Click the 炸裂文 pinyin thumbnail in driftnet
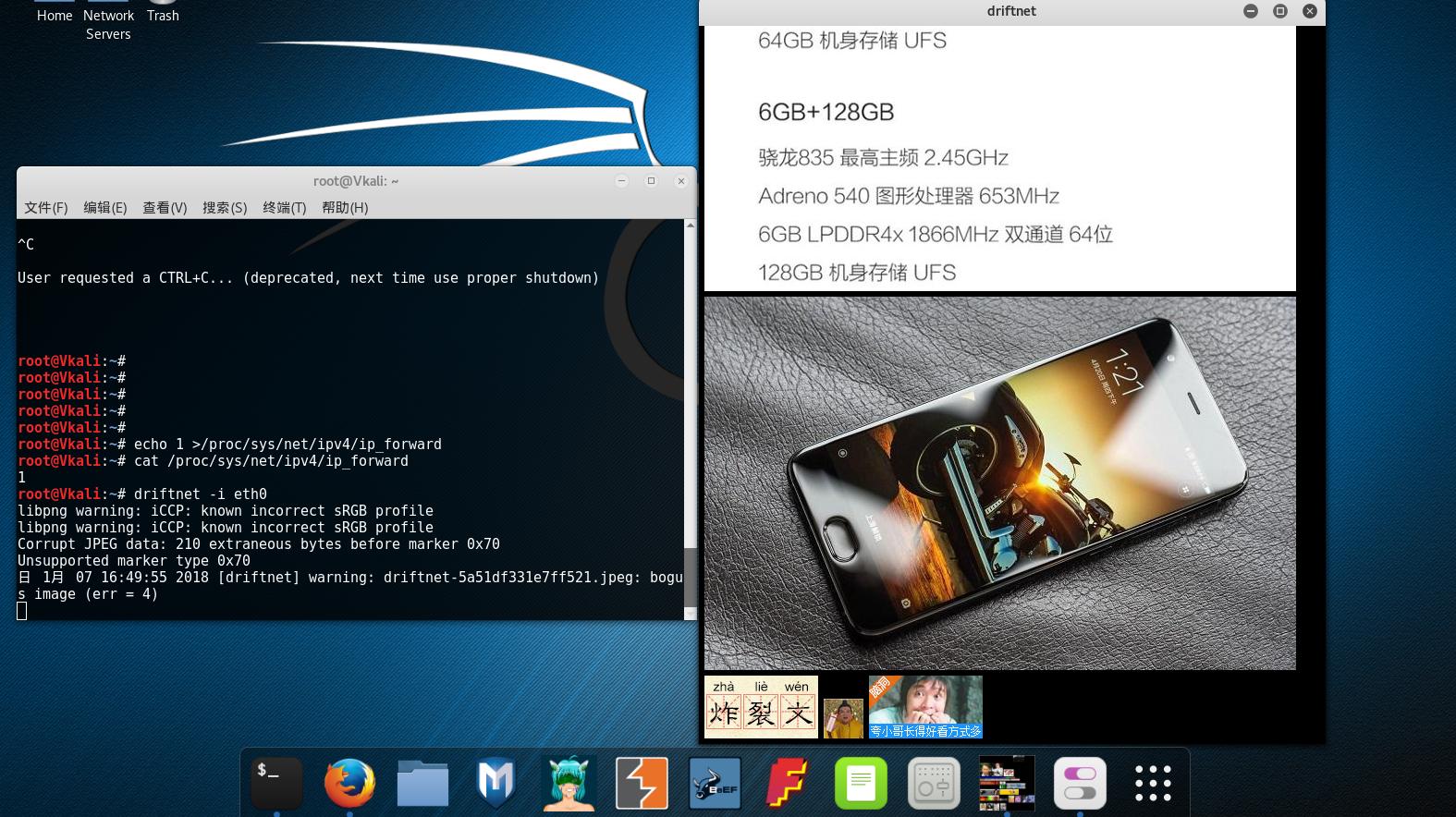This screenshot has height=817, width=1456. click(761, 707)
